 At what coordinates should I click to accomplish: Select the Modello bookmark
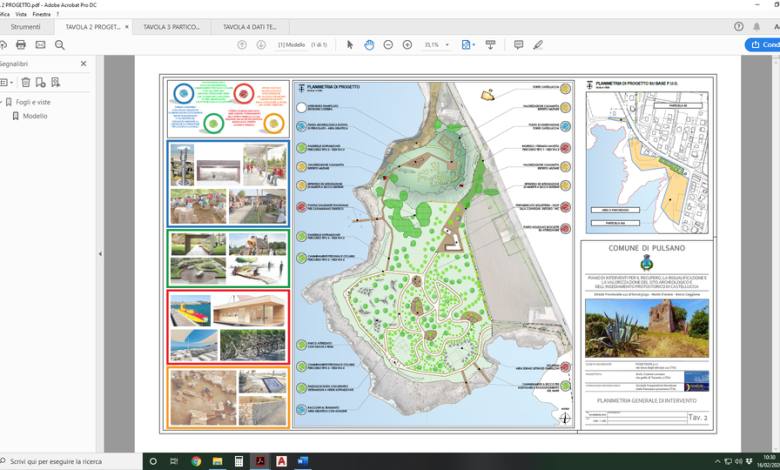click(35, 116)
